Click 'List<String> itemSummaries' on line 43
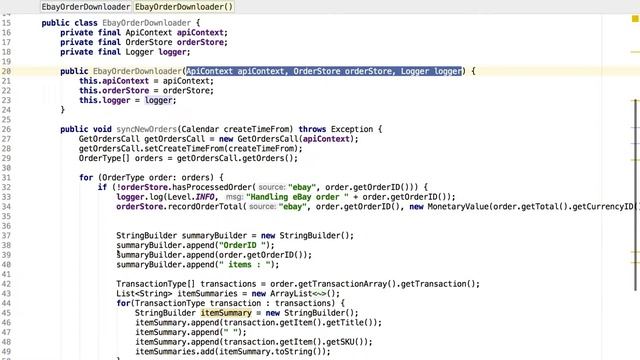This screenshot has width=640, height=360. pyautogui.click(x=177, y=294)
